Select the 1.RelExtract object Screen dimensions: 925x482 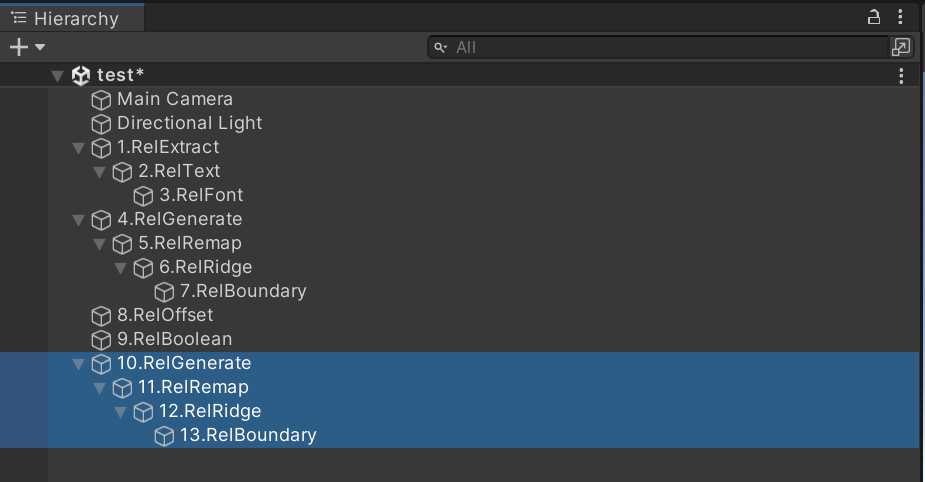tap(168, 147)
